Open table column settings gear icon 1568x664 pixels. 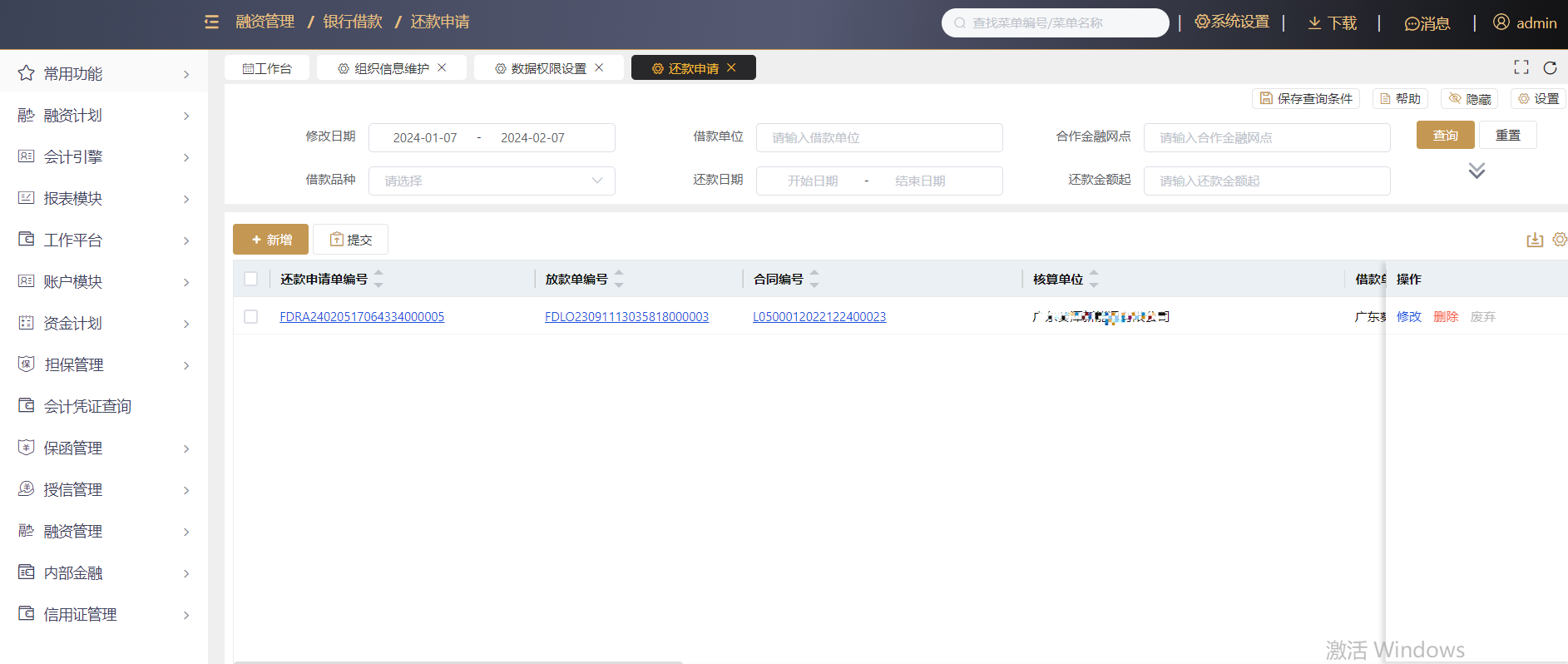pyautogui.click(x=1560, y=240)
